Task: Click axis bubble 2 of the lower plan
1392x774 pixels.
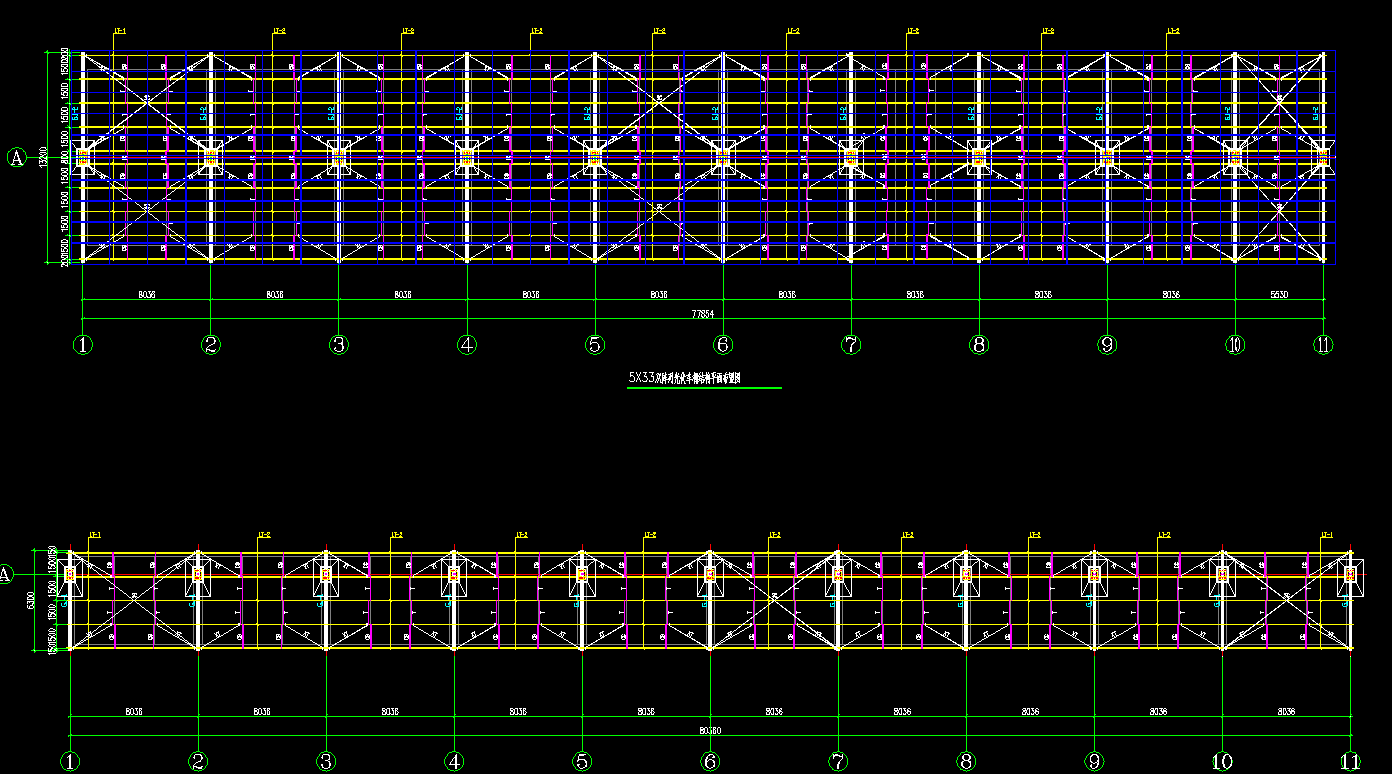Action: (x=198, y=762)
